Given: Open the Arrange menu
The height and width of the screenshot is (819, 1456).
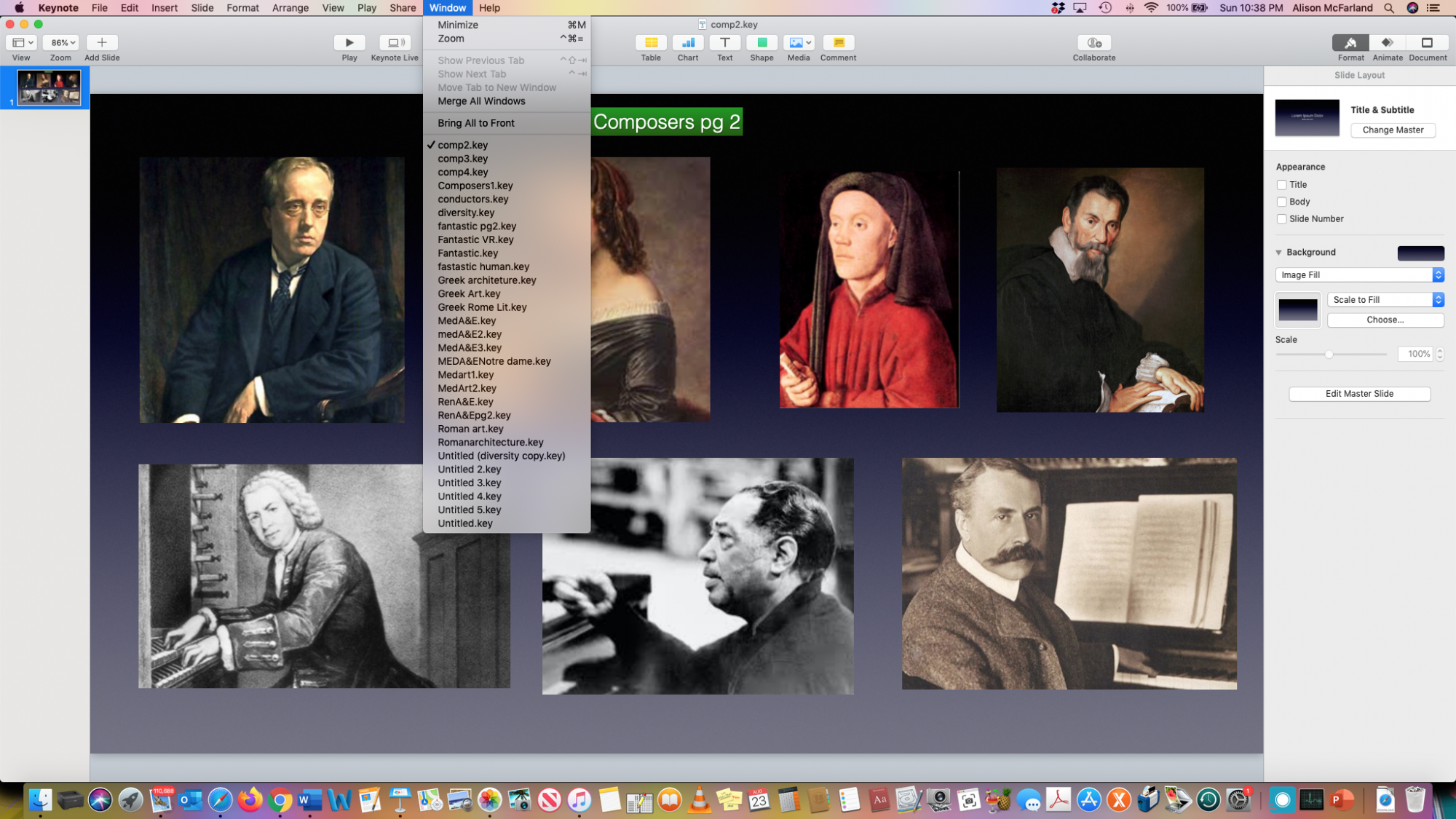Looking at the screenshot, I should 290,8.
